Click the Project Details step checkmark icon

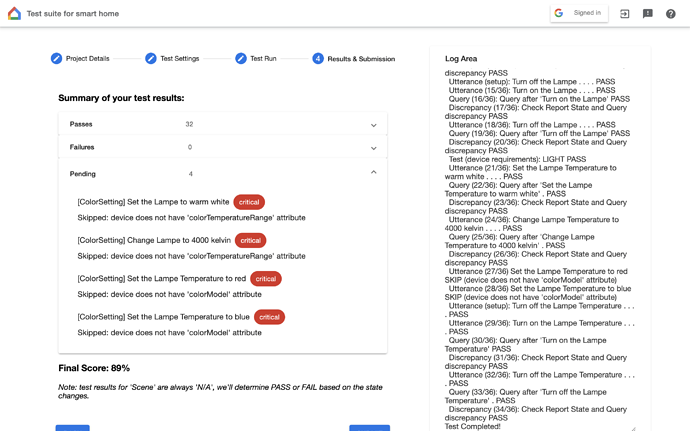56,58
